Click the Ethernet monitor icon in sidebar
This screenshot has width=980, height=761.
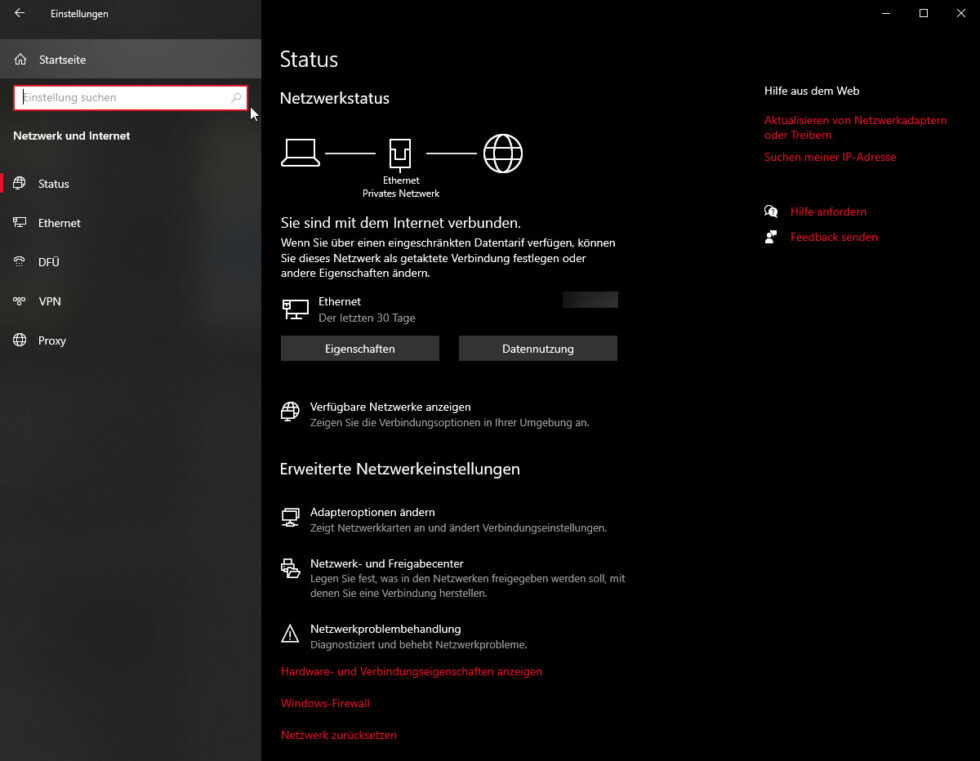[19, 223]
